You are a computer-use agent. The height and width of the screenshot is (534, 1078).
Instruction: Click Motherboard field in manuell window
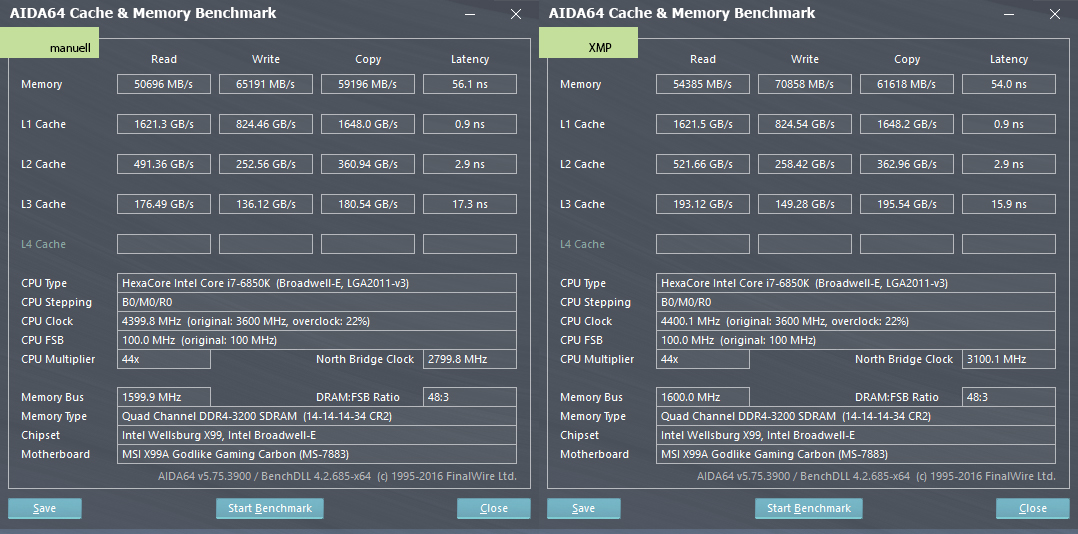[x=317, y=454]
